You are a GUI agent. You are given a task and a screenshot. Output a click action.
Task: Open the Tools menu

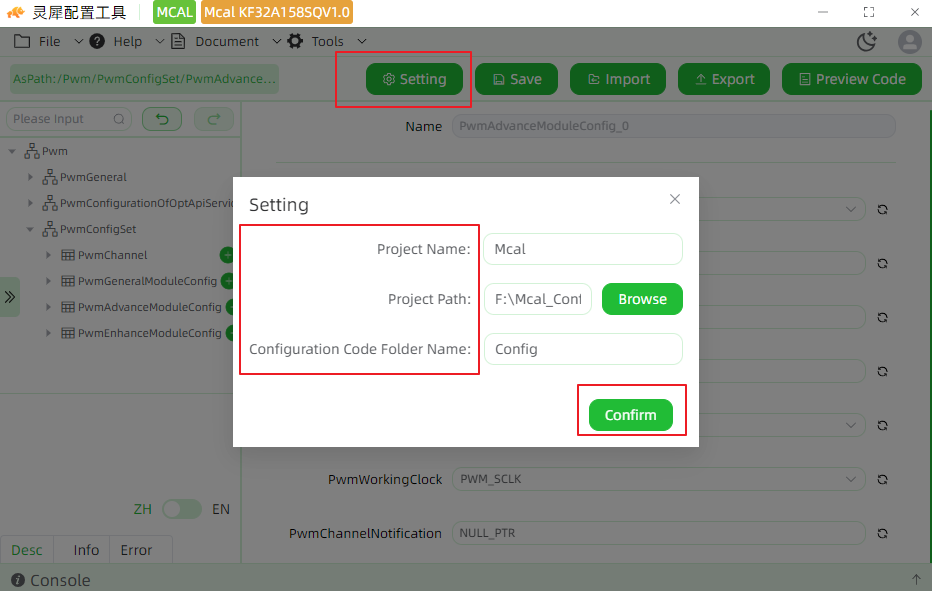click(327, 41)
